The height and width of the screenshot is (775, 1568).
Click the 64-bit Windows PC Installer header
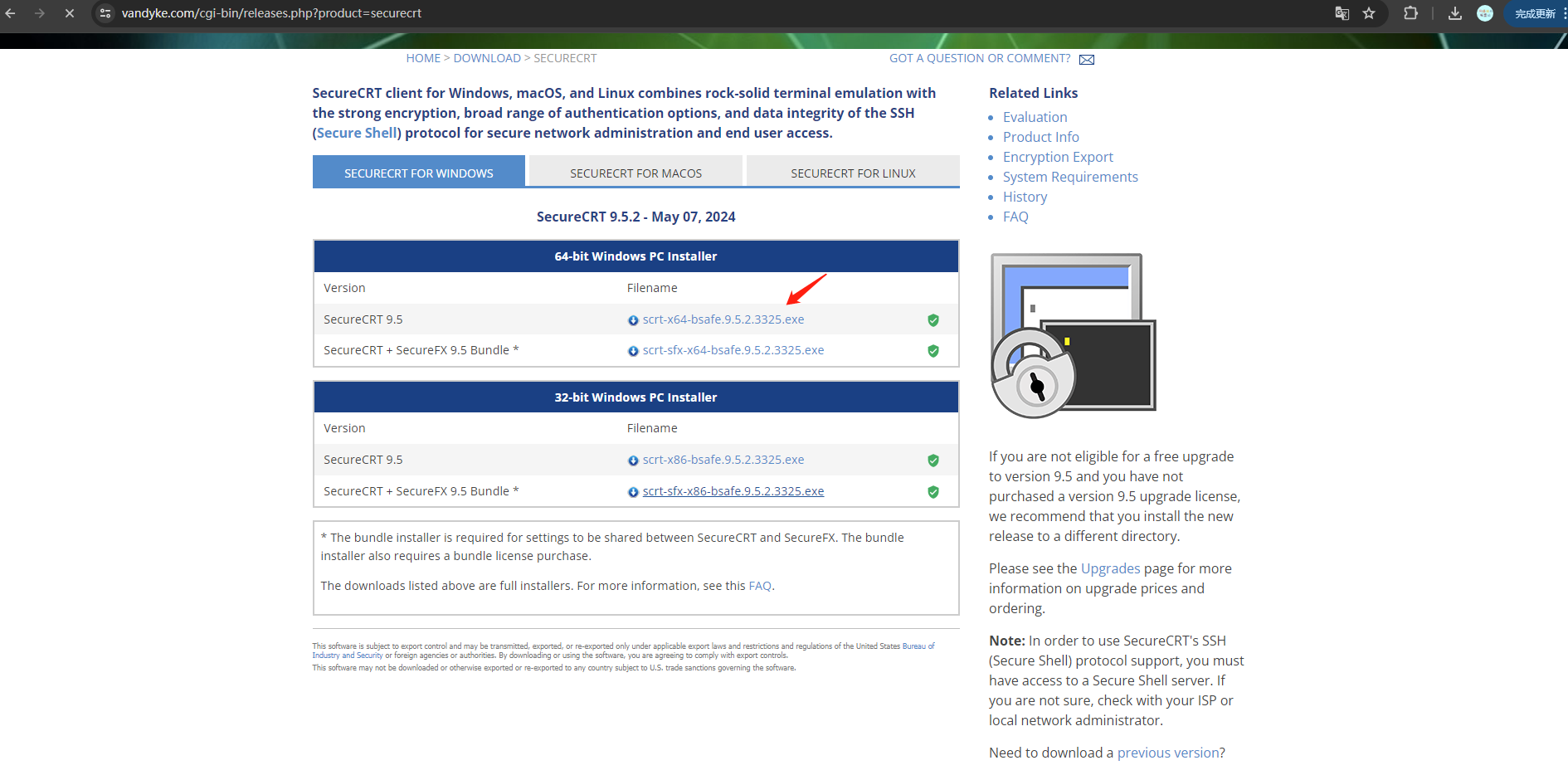[635, 256]
